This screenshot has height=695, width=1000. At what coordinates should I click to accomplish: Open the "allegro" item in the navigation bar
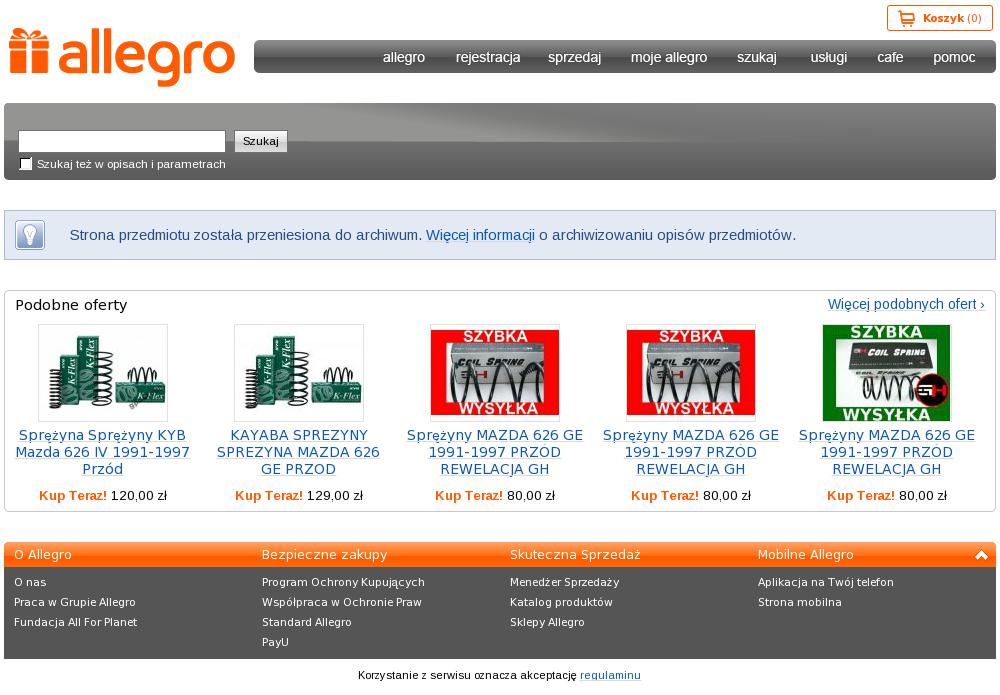pos(404,57)
